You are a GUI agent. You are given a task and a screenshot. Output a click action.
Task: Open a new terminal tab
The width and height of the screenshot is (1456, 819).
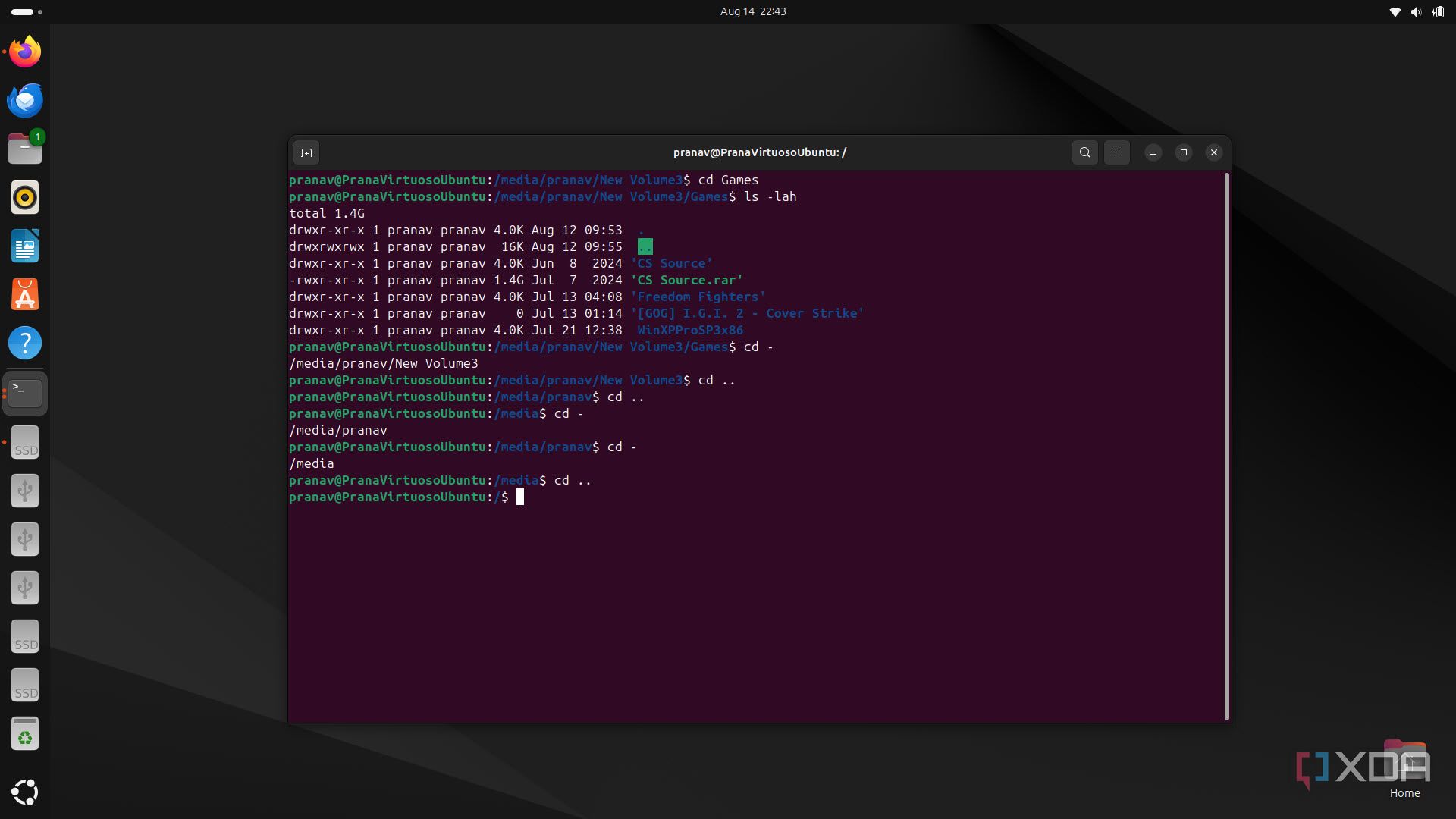coord(306,152)
